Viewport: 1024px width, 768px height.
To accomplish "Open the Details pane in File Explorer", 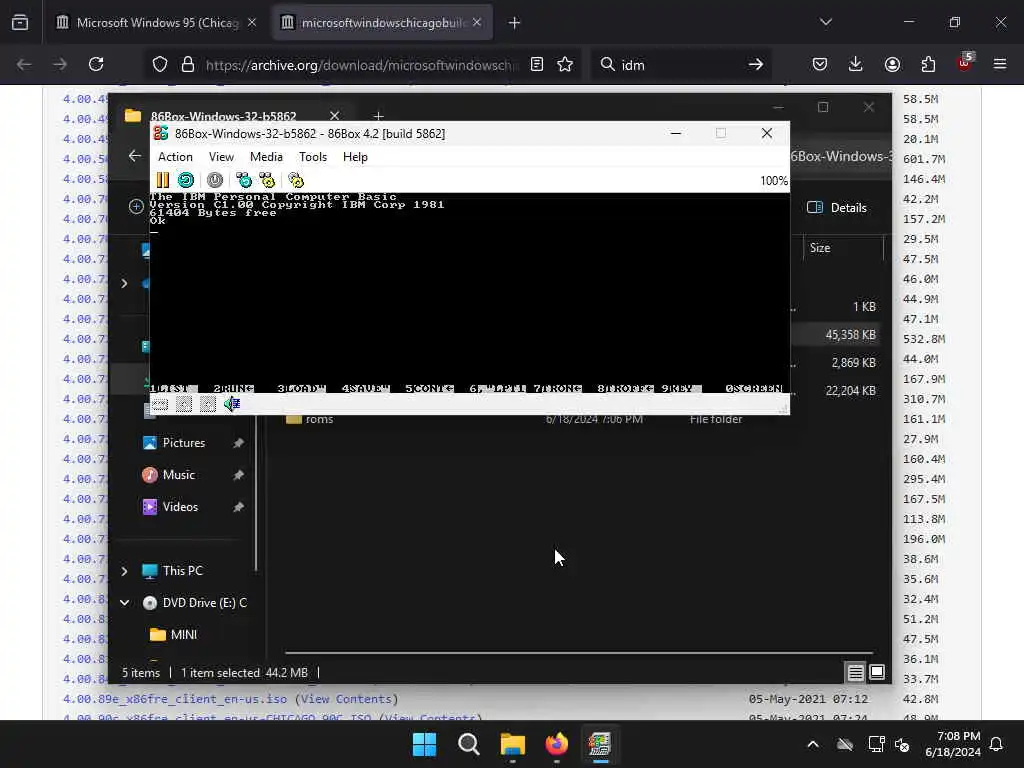I will [x=837, y=208].
